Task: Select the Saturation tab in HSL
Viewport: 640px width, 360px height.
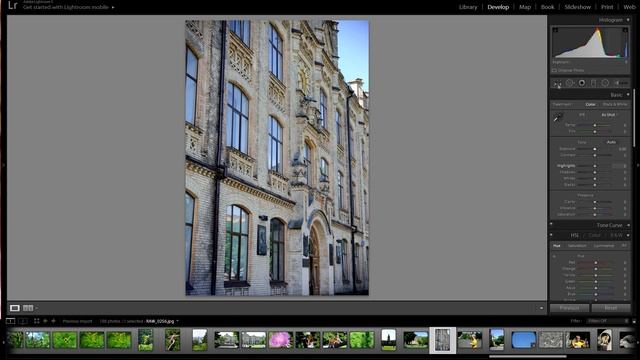Action: [x=577, y=246]
